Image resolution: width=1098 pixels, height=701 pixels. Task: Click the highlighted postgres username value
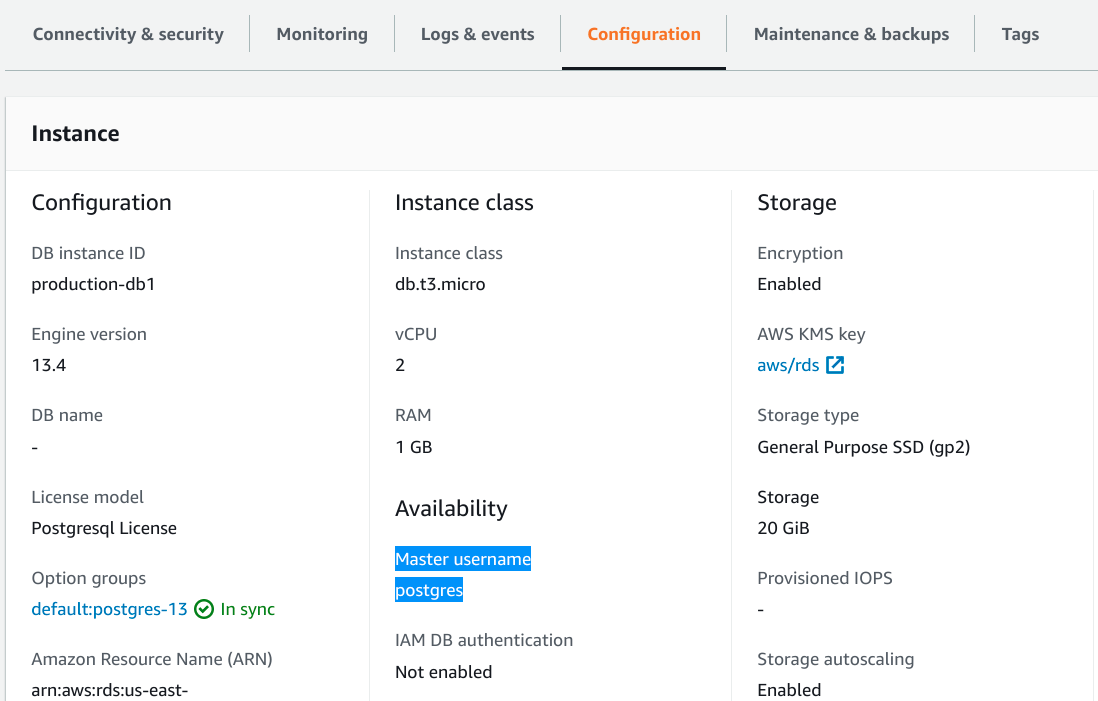click(x=429, y=590)
